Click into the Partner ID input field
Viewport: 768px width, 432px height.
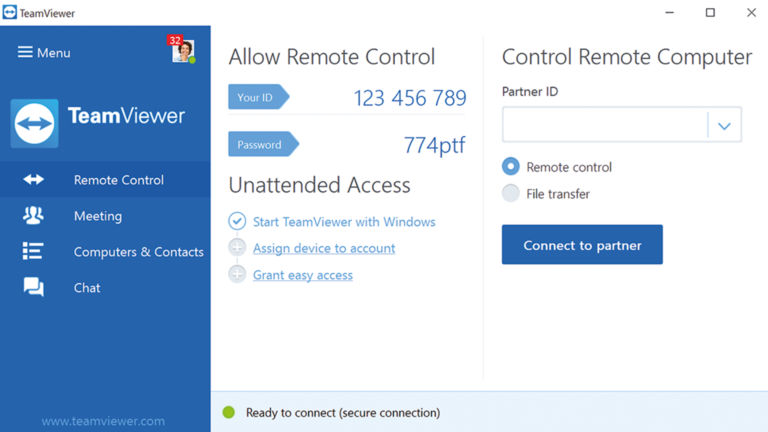[x=604, y=126]
